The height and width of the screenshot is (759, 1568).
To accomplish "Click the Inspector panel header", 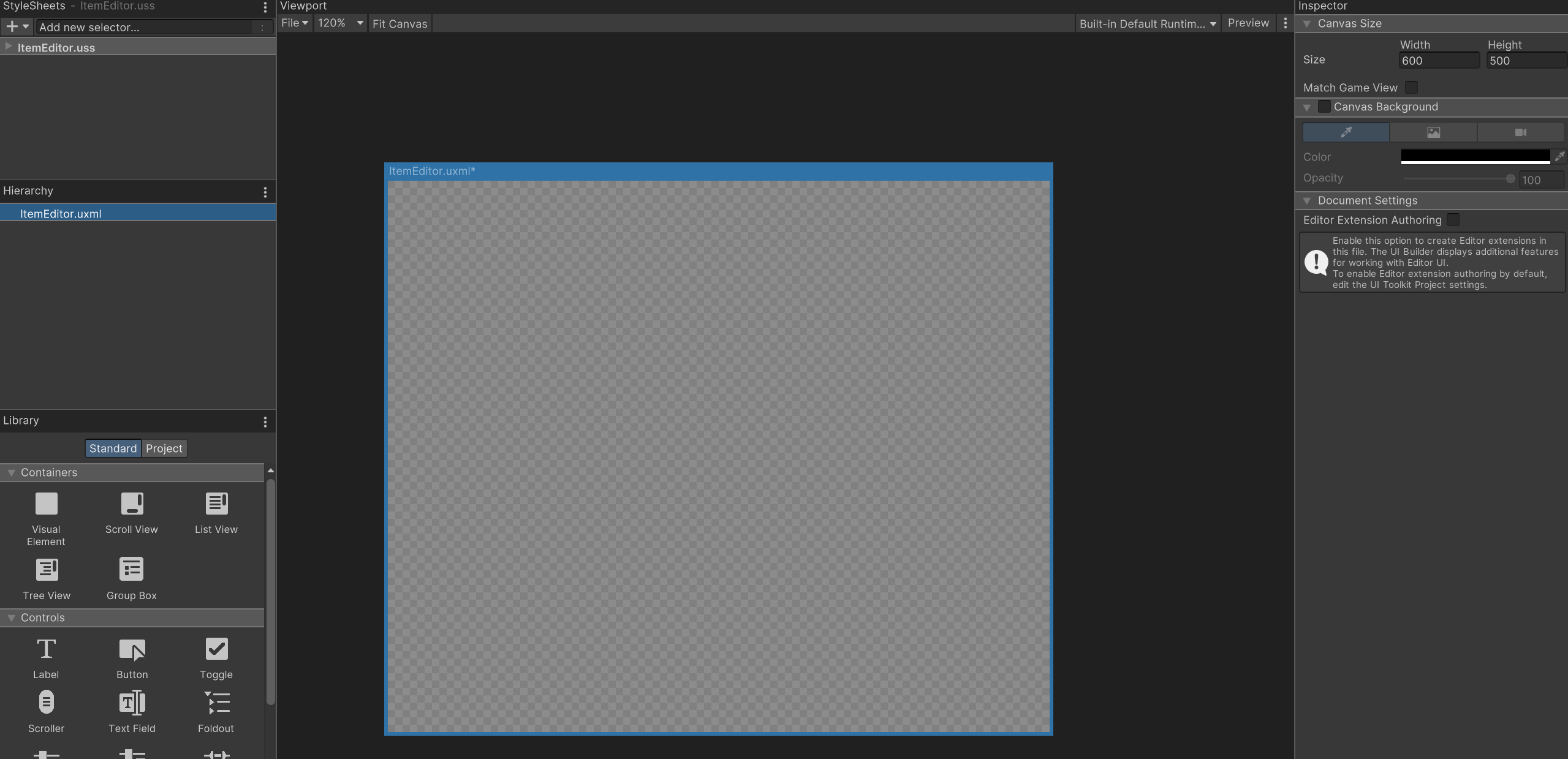I will pos(1323,6).
